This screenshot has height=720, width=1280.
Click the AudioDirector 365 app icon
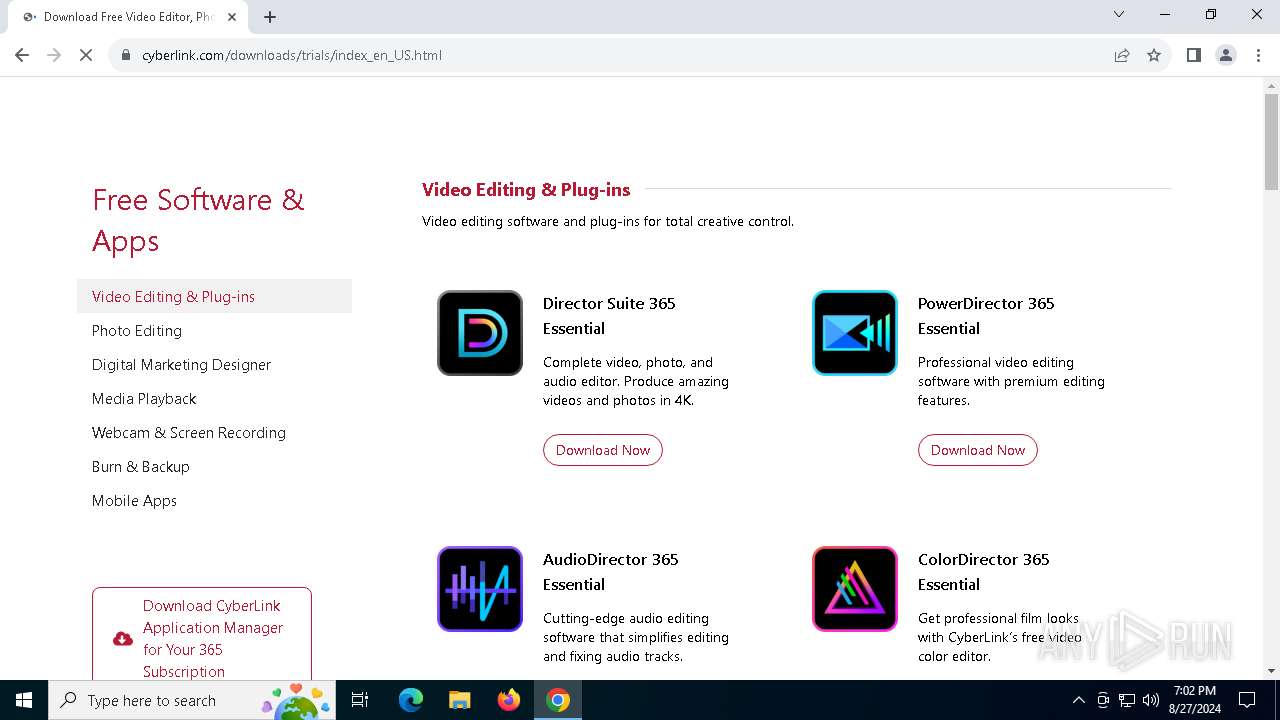pos(480,589)
